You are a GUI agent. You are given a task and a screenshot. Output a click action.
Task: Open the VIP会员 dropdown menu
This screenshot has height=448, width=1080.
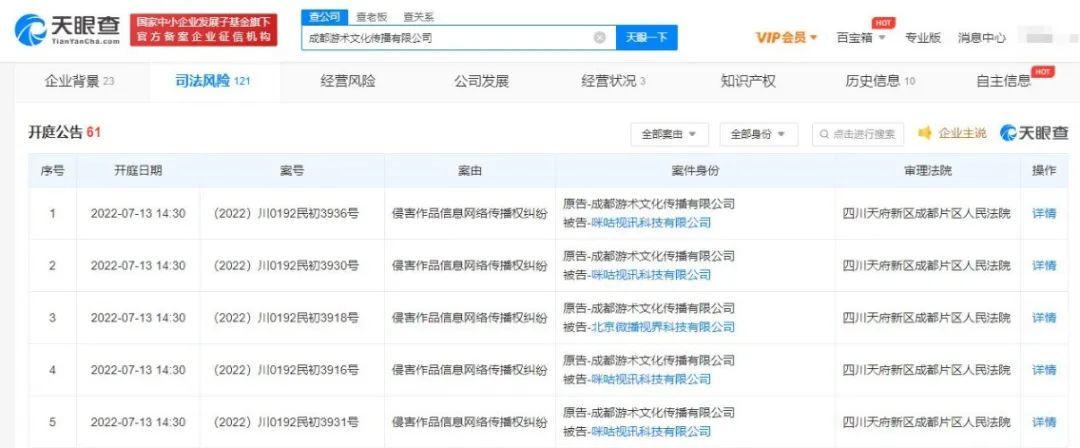tap(787, 38)
